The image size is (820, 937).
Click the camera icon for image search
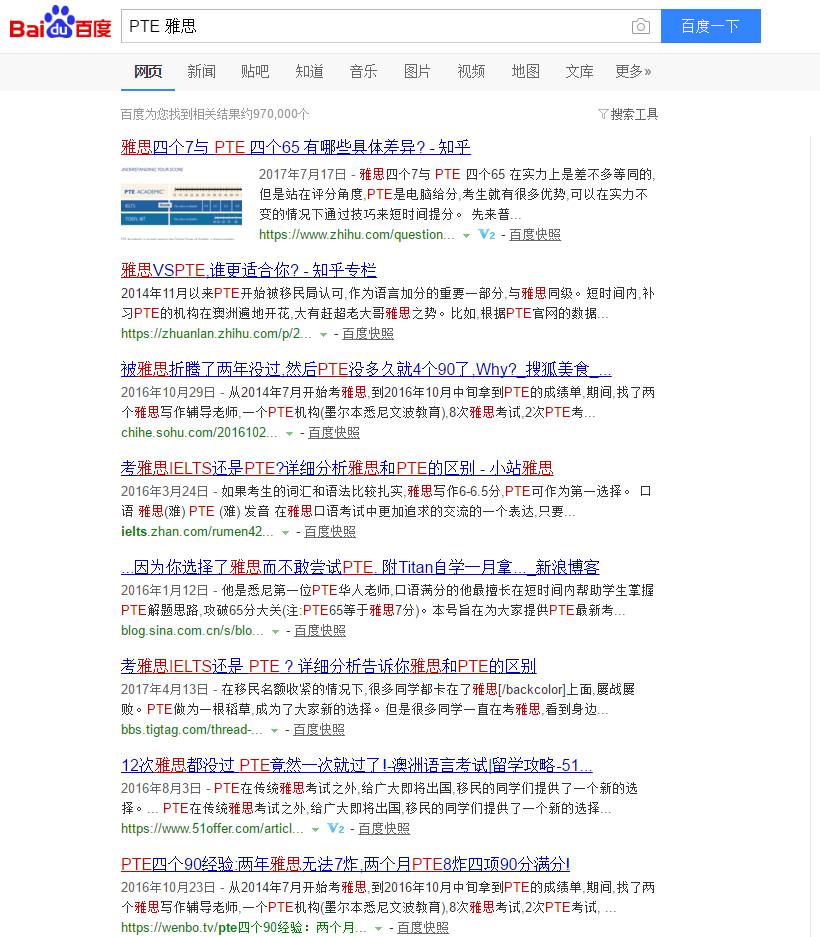pos(641,26)
